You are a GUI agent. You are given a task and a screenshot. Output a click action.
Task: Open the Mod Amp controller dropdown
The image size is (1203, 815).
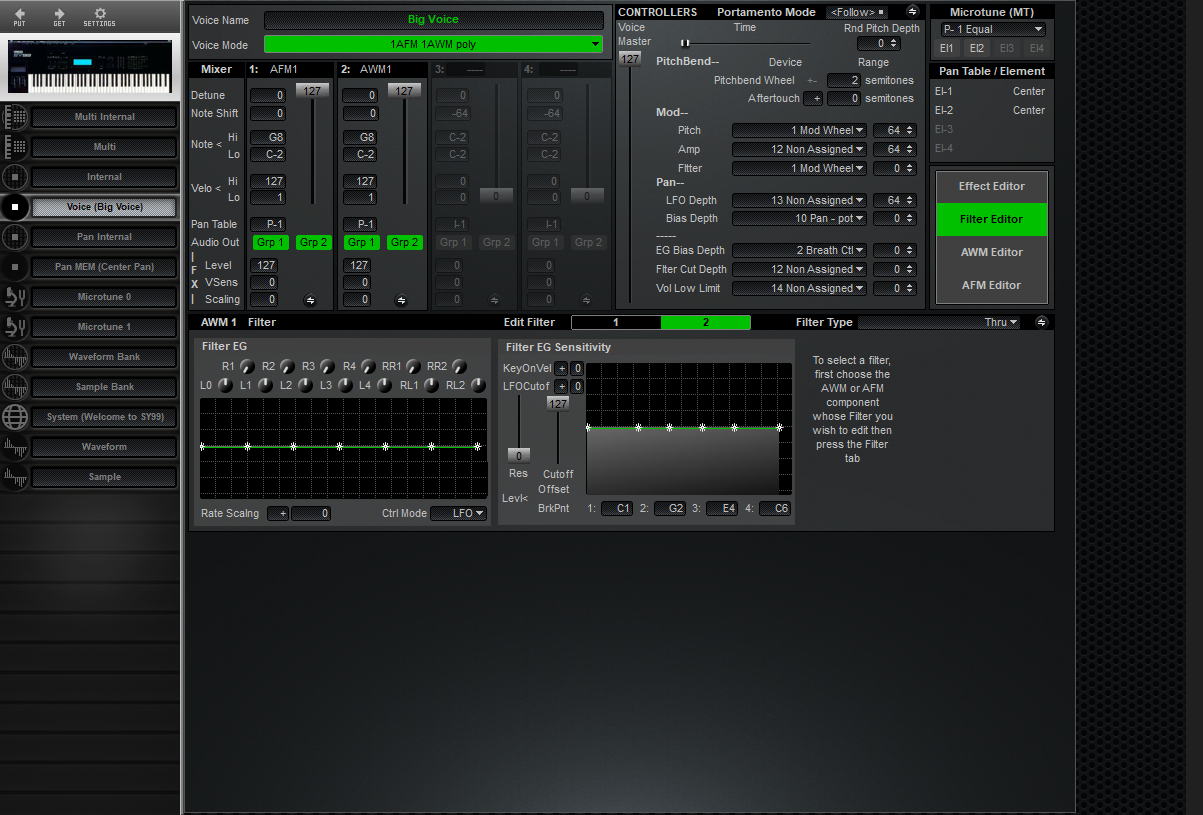pos(799,150)
